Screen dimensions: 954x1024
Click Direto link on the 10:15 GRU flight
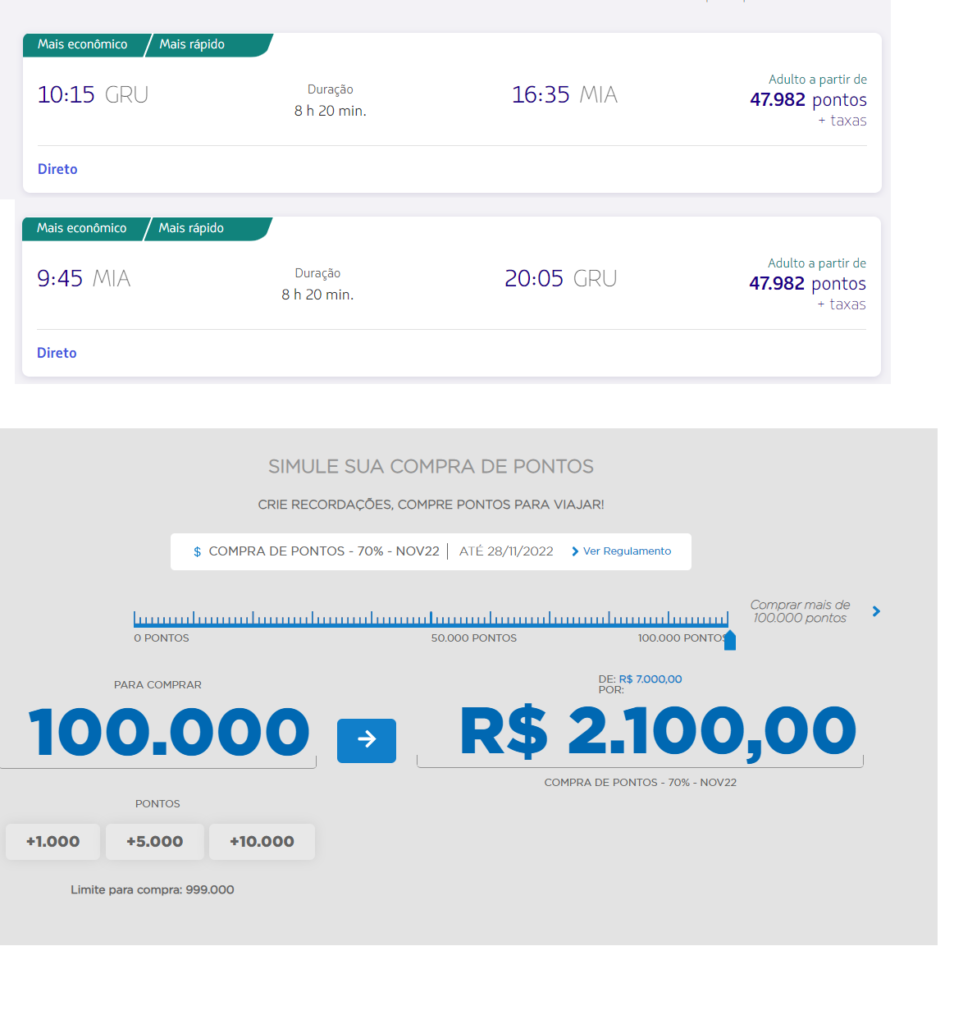tap(57, 169)
